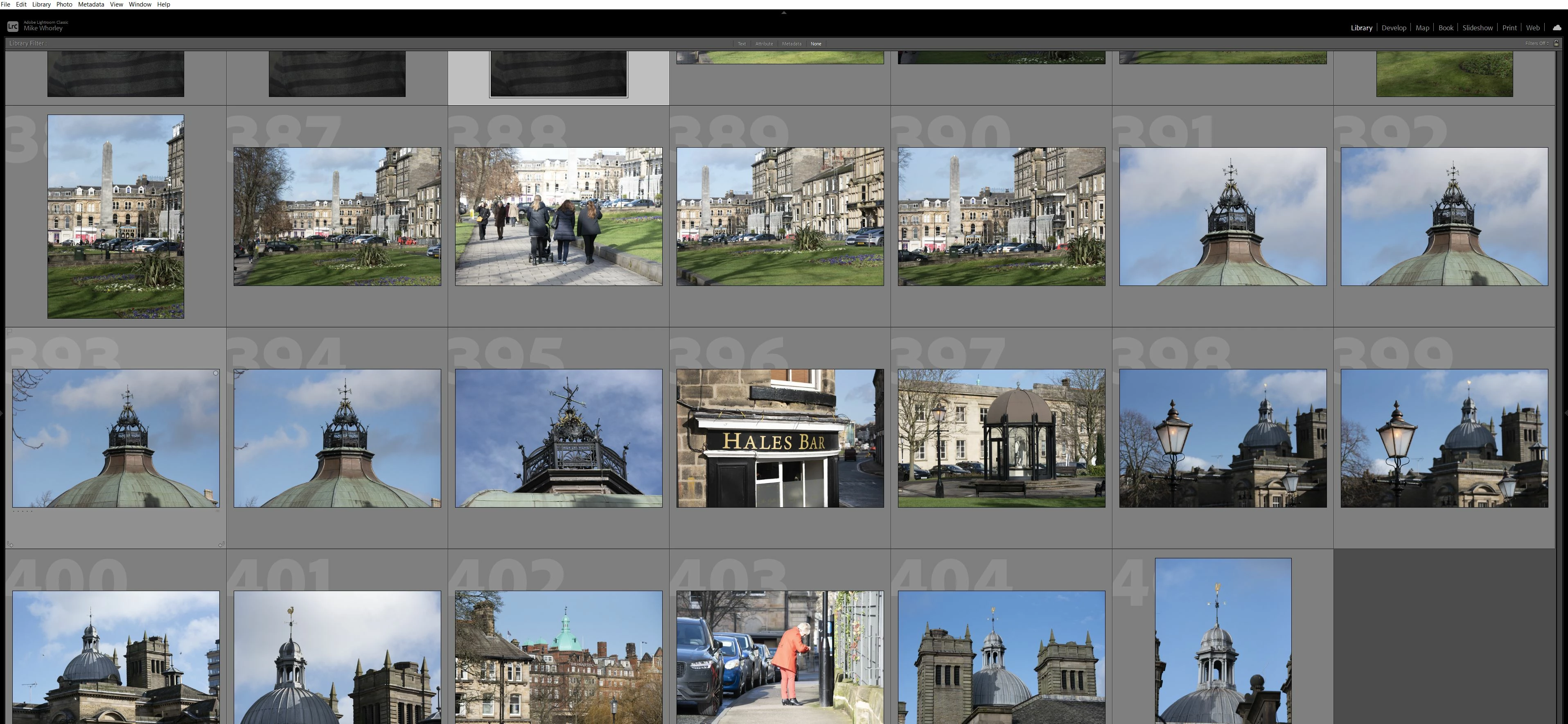
Task: Click the cloud sync status icon
Action: coord(1557,27)
